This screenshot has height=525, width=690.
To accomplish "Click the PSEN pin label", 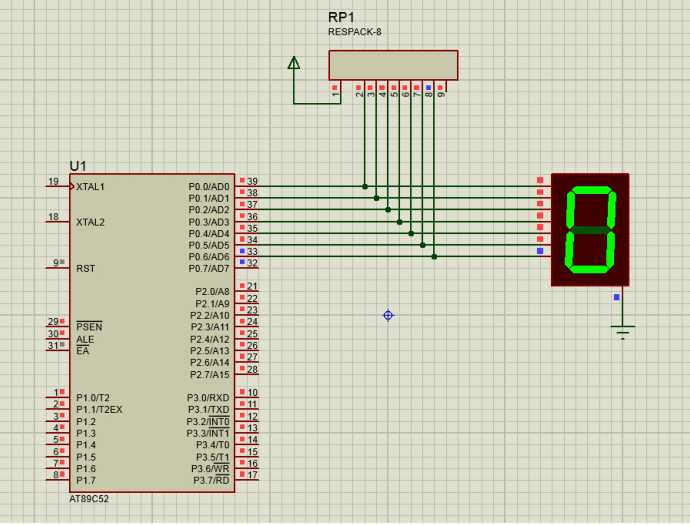I will pyautogui.click(x=89, y=327).
